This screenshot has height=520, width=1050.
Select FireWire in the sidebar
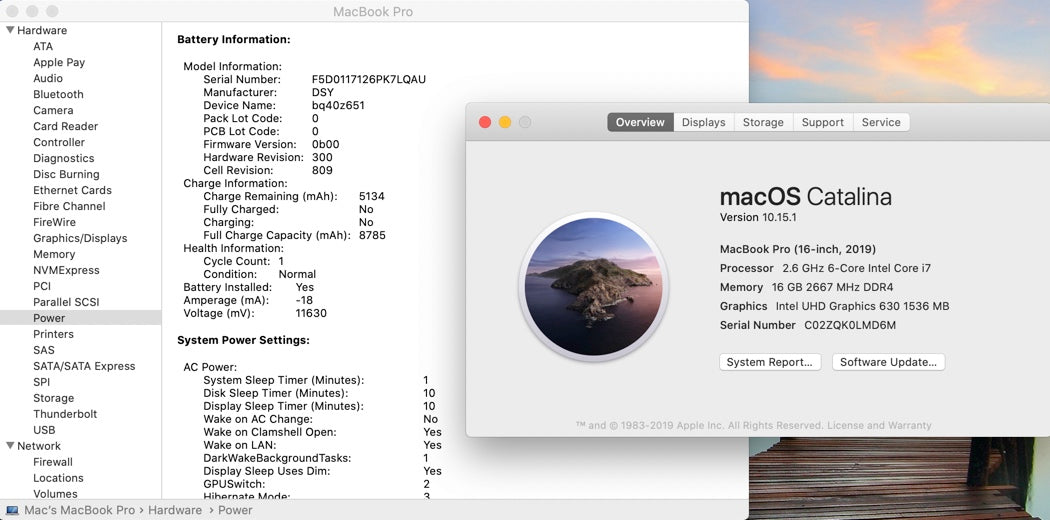pyautogui.click(x=54, y=222)
